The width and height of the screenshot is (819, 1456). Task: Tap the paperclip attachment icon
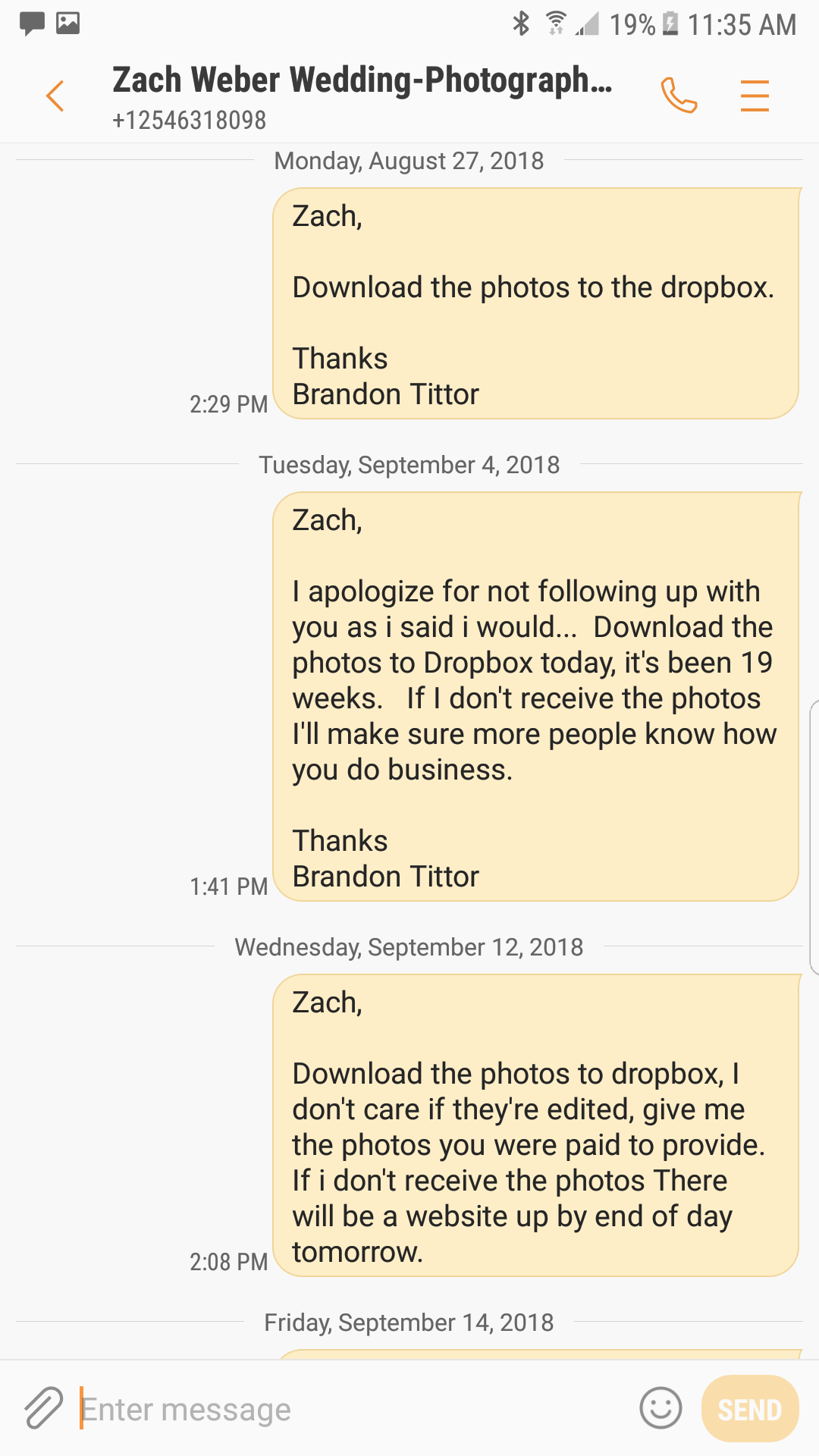tap(43, 1408)
